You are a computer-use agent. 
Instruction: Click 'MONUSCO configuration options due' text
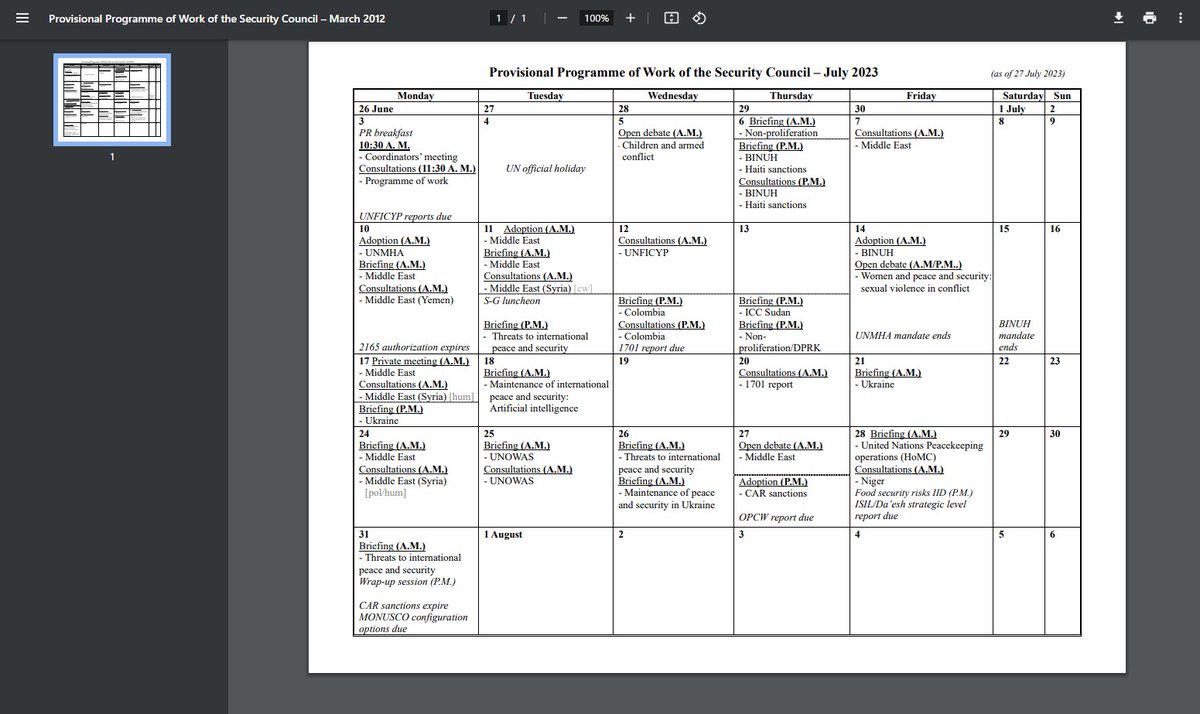413,623
